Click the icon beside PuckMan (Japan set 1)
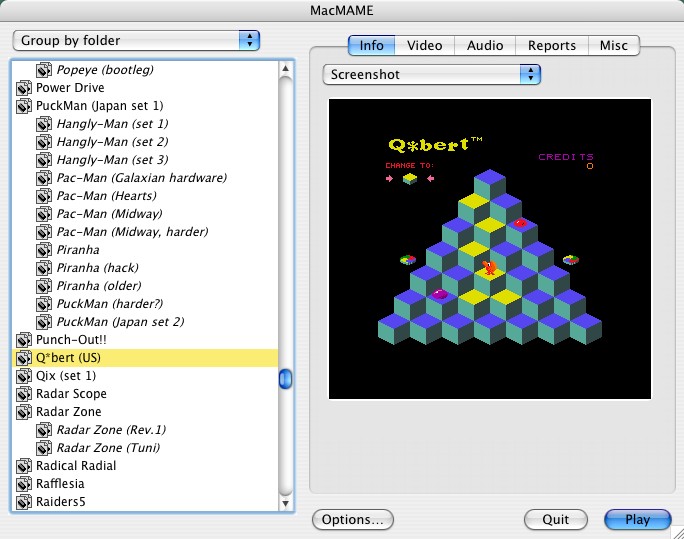 tap(24, 106)
